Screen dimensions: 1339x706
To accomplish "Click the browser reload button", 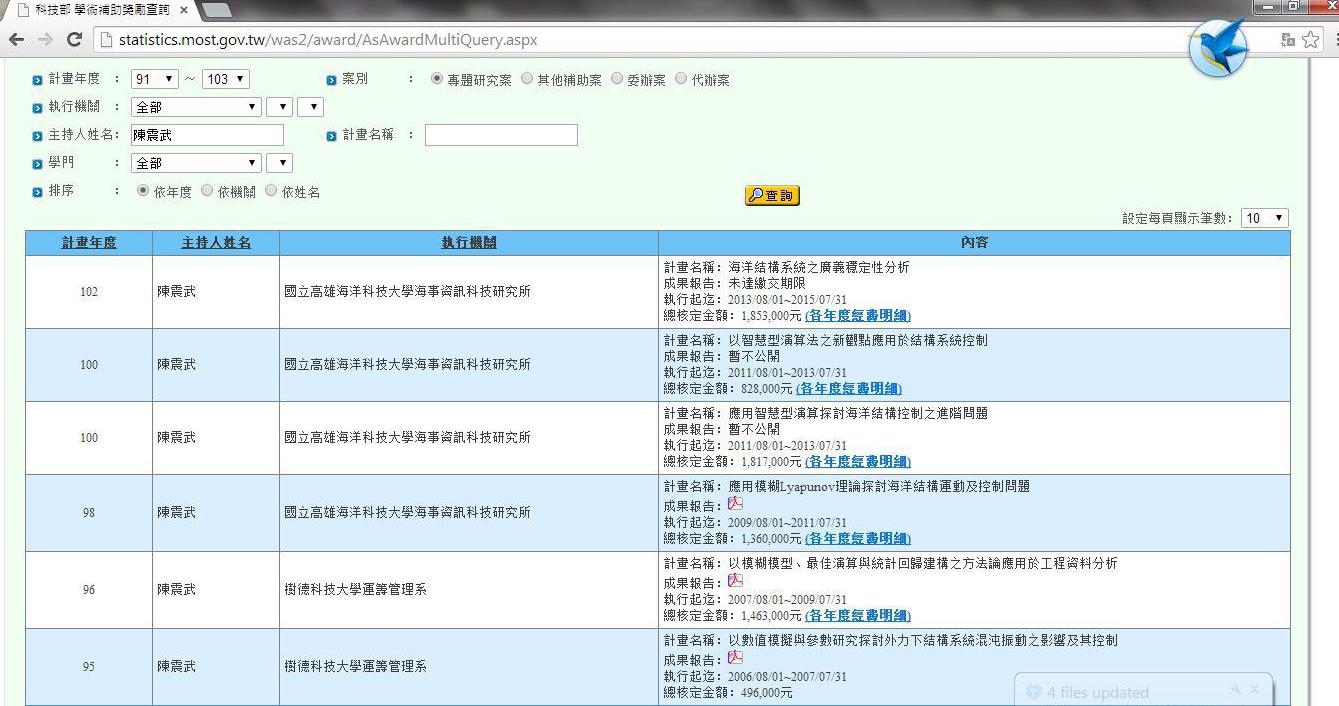I will pyautogui.click(x=74, y=40).
